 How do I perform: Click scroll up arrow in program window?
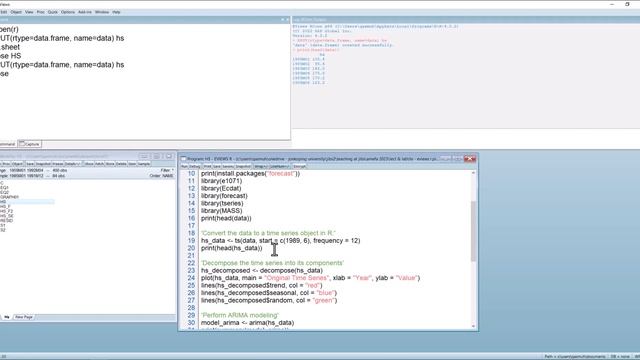coord(473,173)
